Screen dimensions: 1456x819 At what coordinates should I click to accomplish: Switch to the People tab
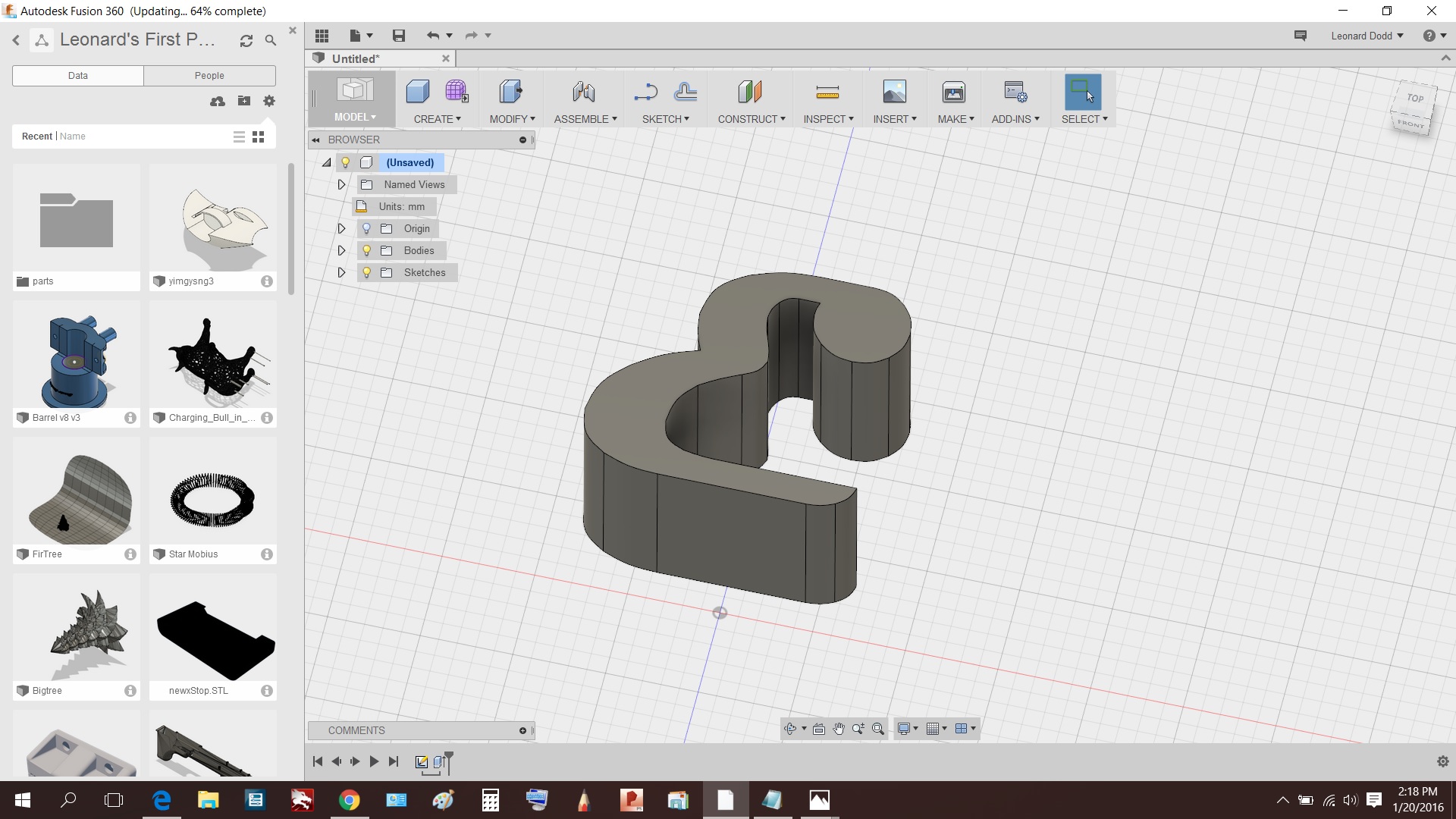pyautogui.click(x=209, y=75)
